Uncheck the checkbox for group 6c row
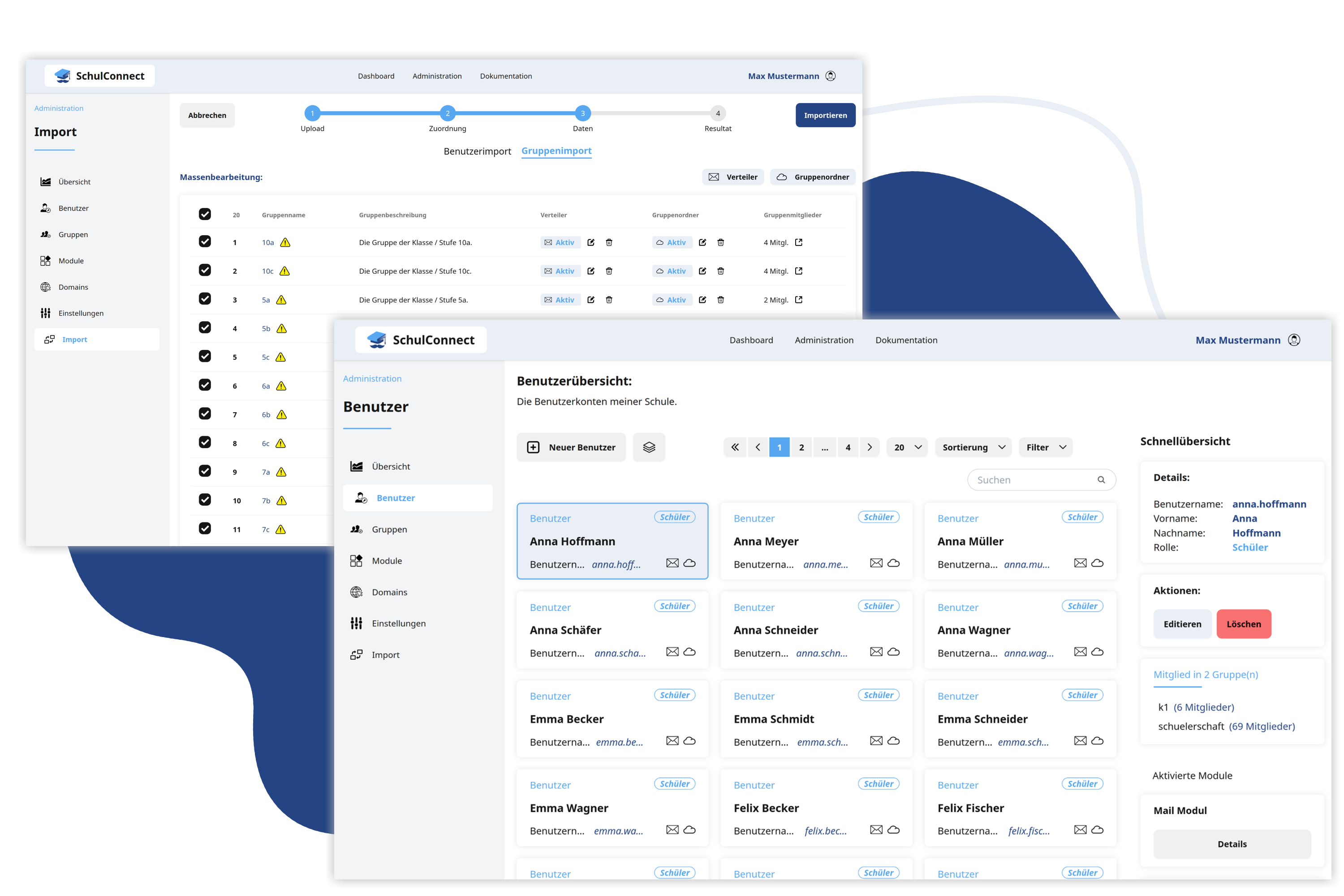 (205, 442)
